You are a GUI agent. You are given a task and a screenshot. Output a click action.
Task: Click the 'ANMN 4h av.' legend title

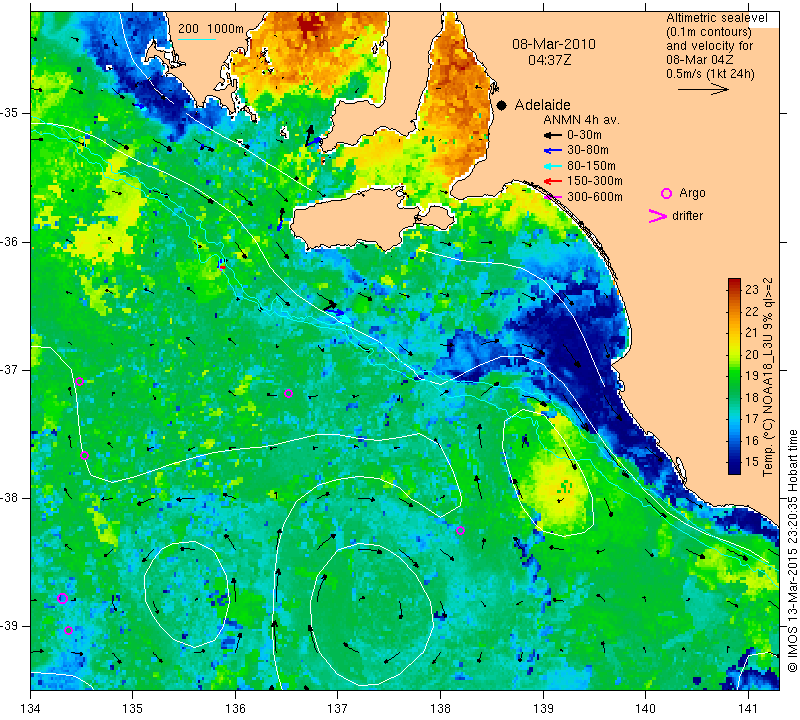pyautogui.click(x=581, y=120)
